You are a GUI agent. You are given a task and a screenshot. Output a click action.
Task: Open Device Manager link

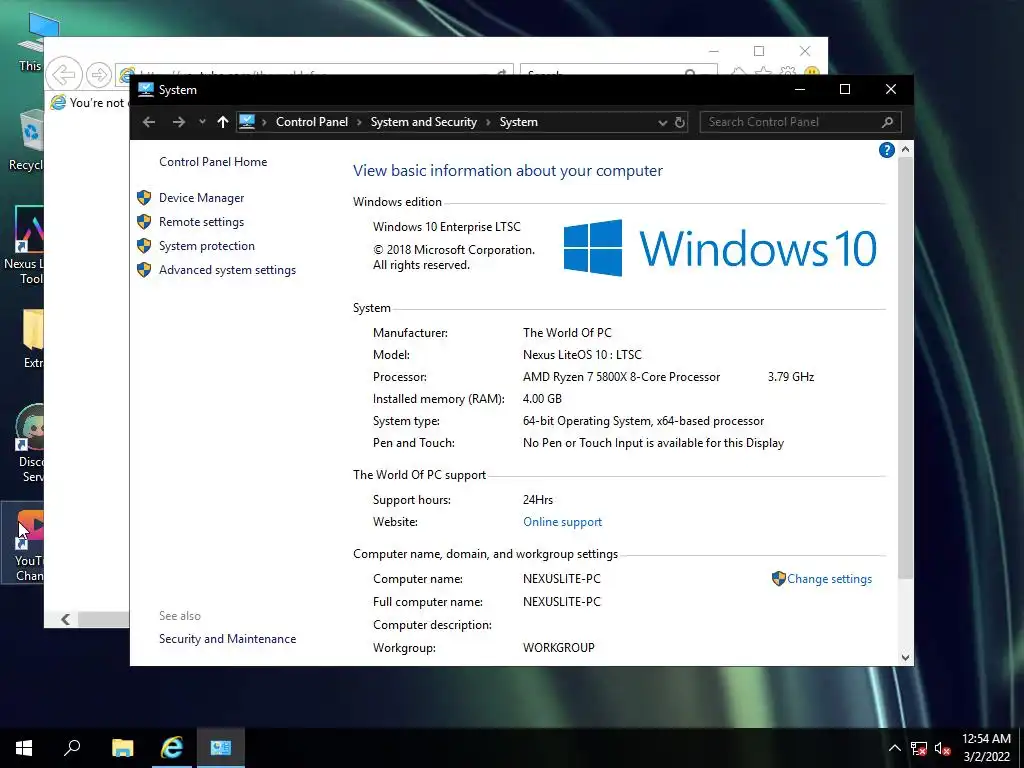coord(201,198)
